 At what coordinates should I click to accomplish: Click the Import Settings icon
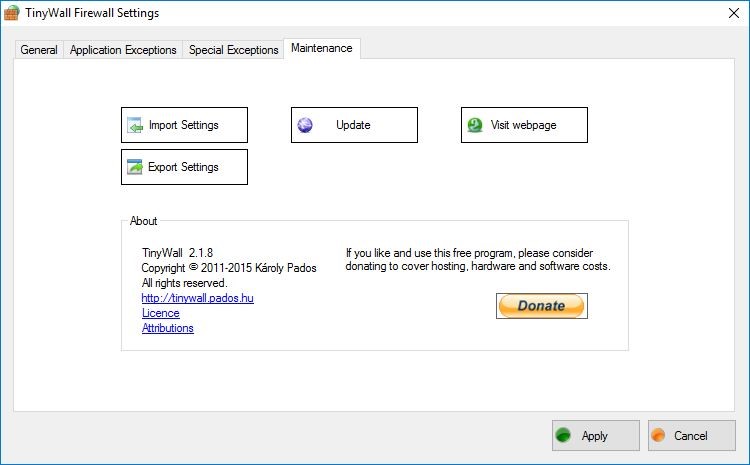point(135,126)
